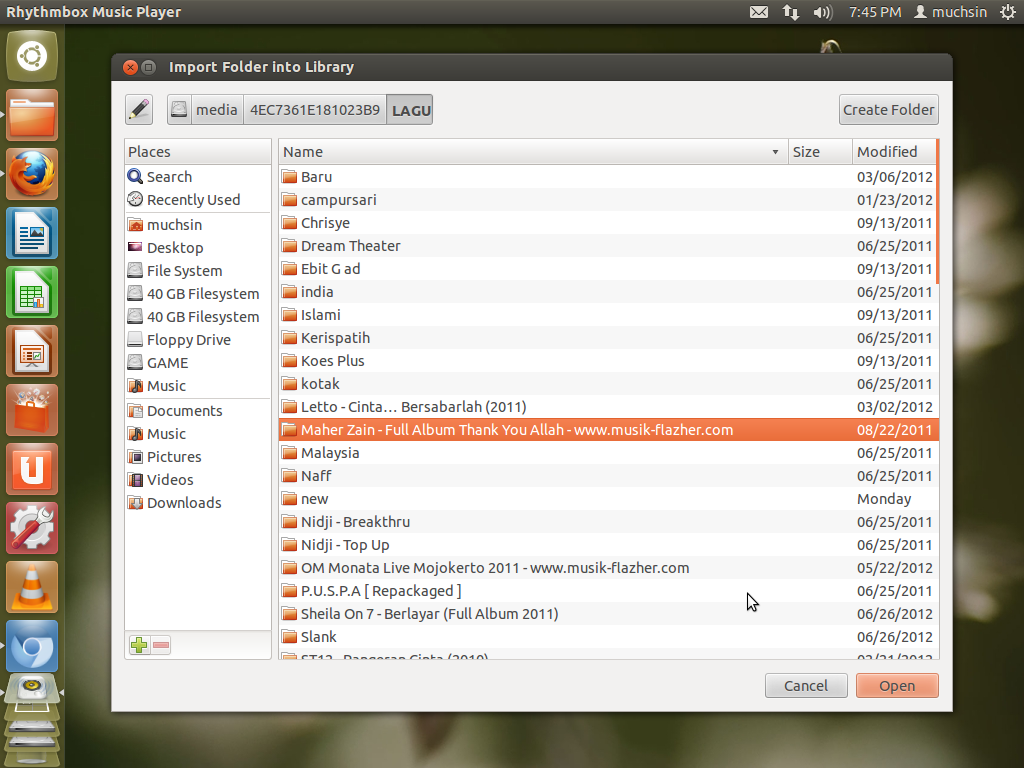Select the Naff folder
Viewport: 1024px width, 768px height.
coord(607,475)
